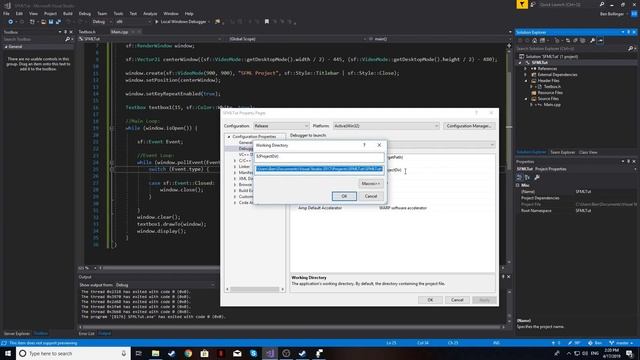The width and height of the screenshot is (640, 360).
Task: Switch to Textbox.h editor tab
Action: point(87,32)
